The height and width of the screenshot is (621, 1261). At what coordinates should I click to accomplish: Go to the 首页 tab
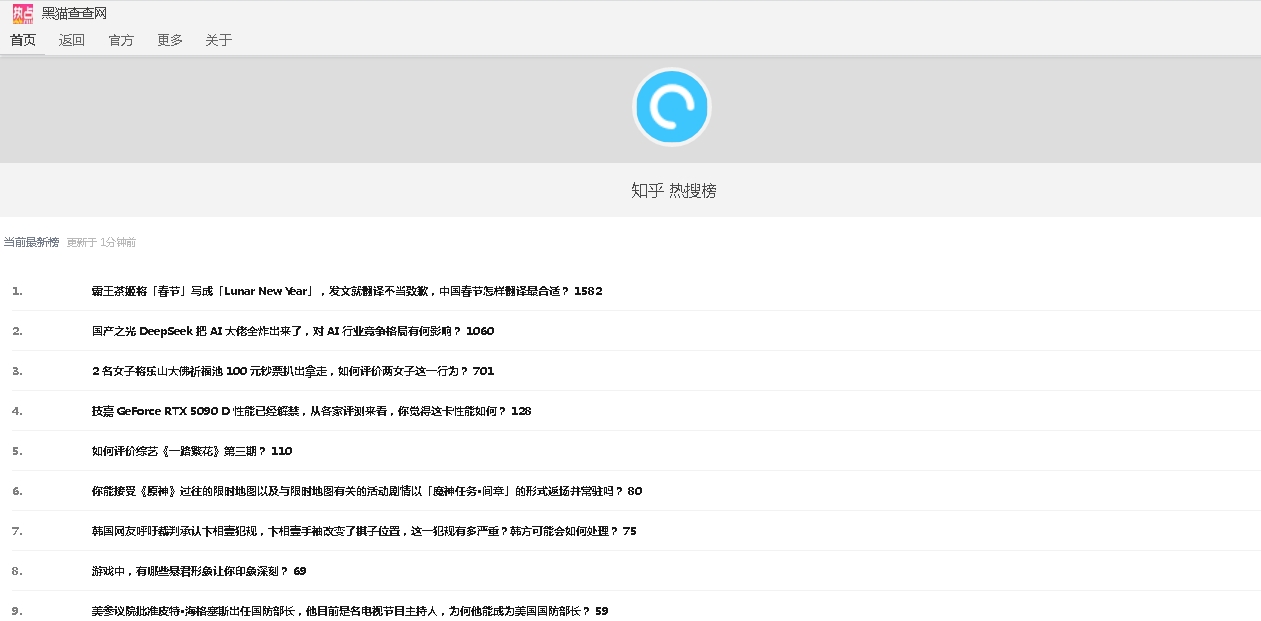click(x=23, y=40)
